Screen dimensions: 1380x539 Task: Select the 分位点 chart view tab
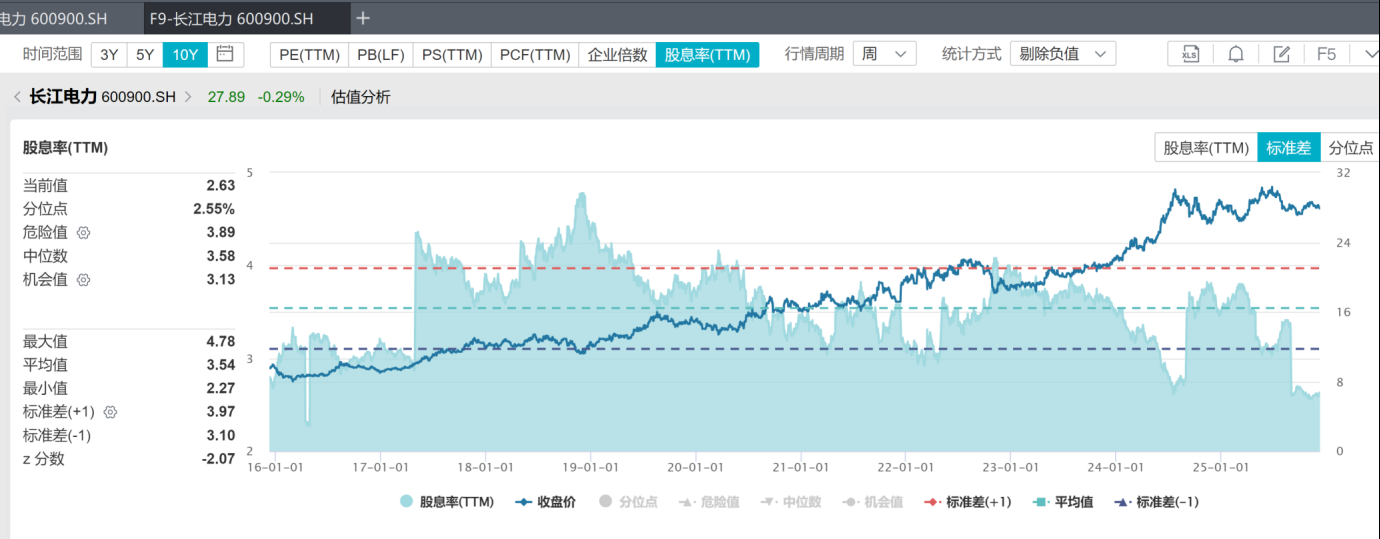(1350, 148)
